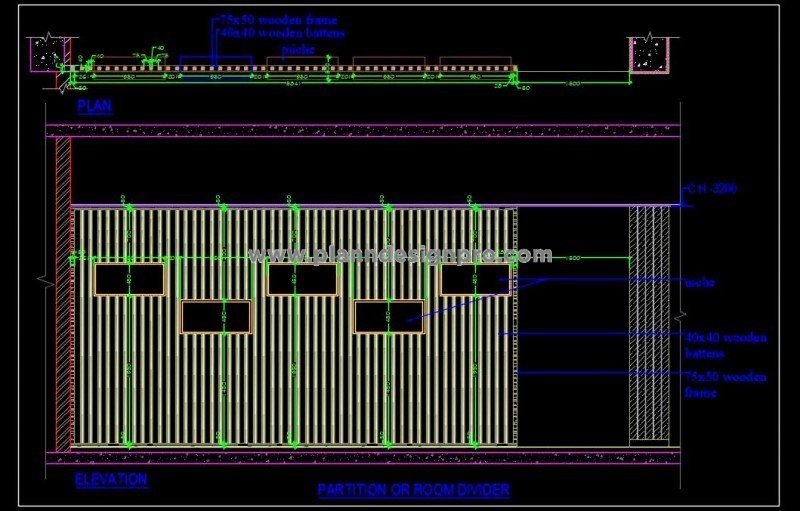Screen dimensions: 800x511
Task: Select the lower-left niche in elevation
Action: pyautogui.click(x=215, y=316)
